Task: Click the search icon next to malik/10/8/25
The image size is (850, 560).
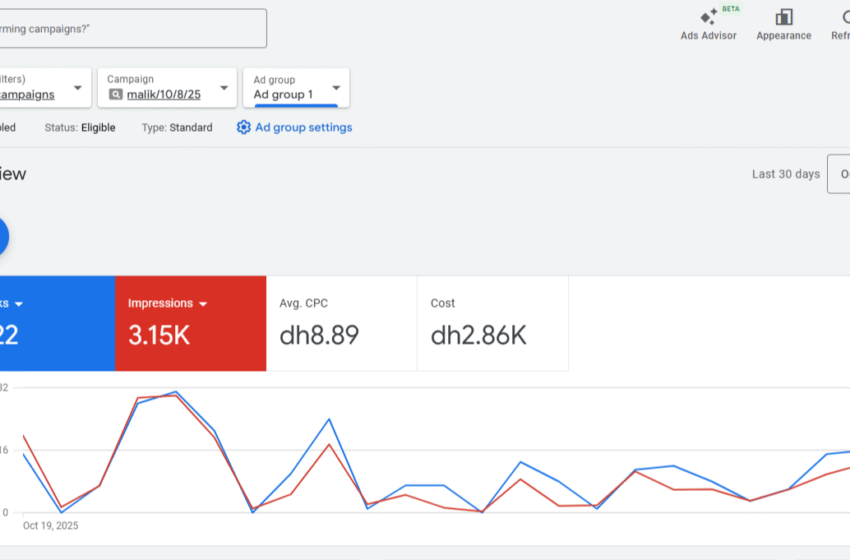Action: 116,95
